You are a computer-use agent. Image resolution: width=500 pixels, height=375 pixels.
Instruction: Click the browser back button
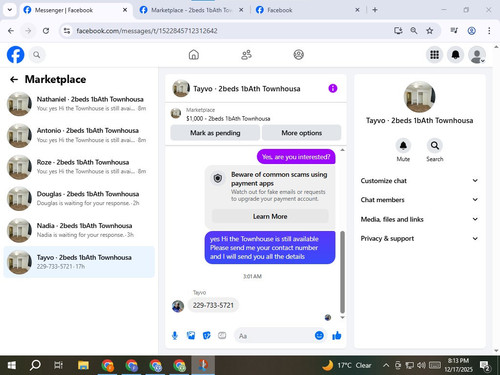[x=11, y=31]
